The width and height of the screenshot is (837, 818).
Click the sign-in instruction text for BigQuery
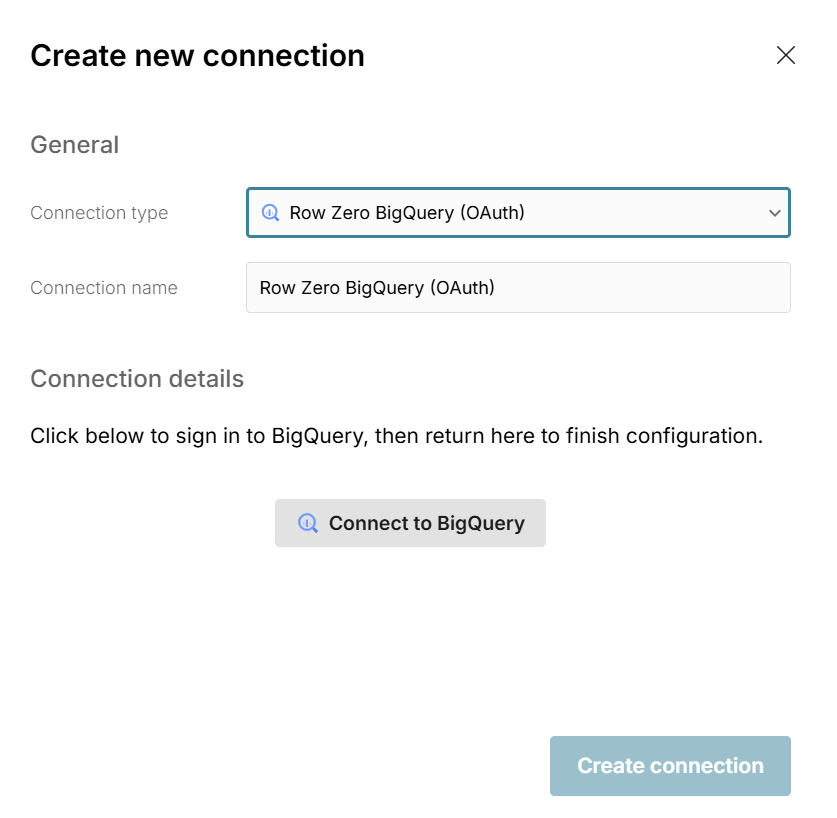pyautogui.click(x=398, y=436)
